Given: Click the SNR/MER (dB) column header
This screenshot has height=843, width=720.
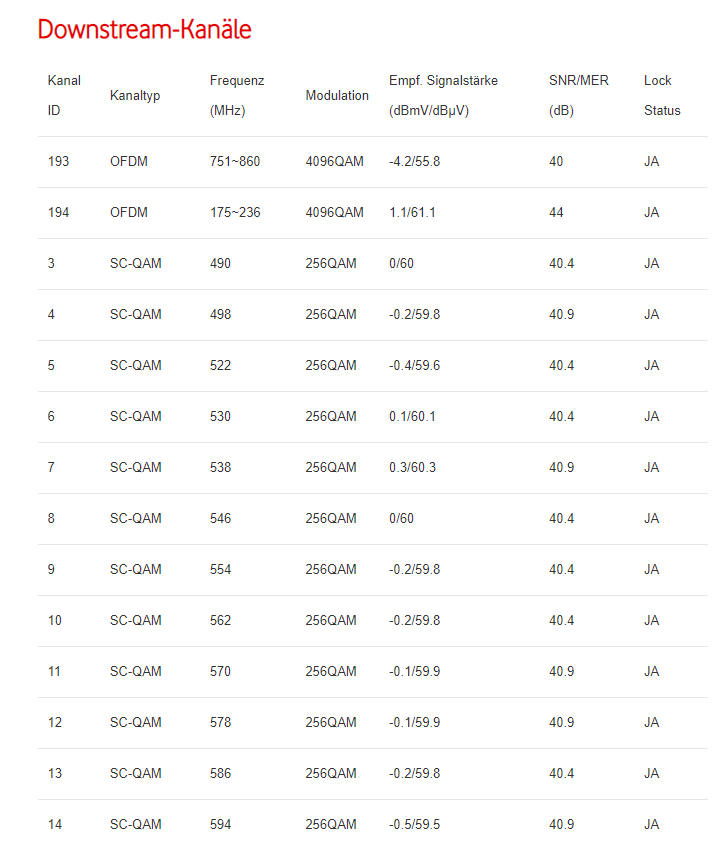Looking at the screenshot, I should coord(578,95).
